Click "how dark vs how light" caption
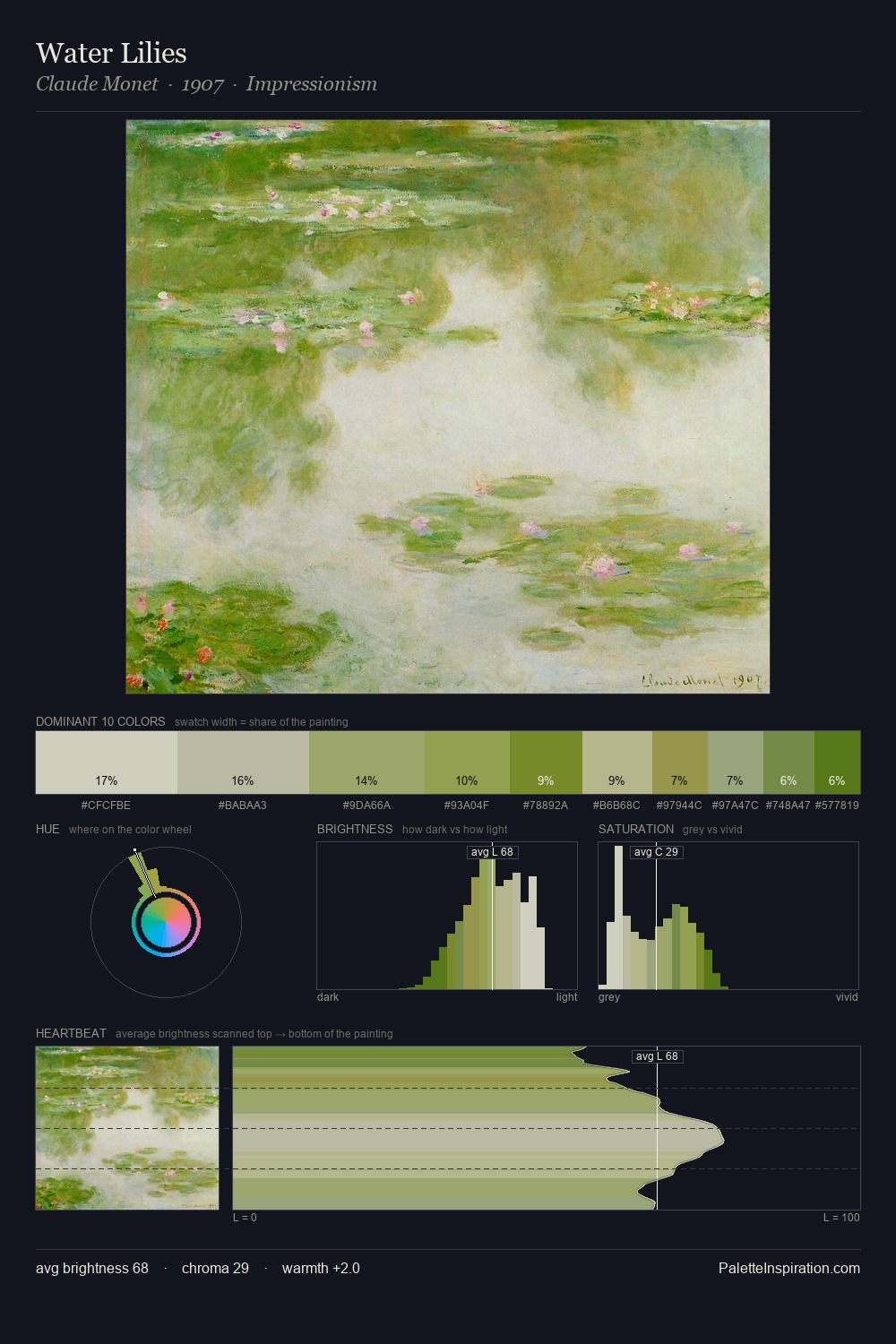The width and height of the screenshot is (896, 1344). pos(454,830)
